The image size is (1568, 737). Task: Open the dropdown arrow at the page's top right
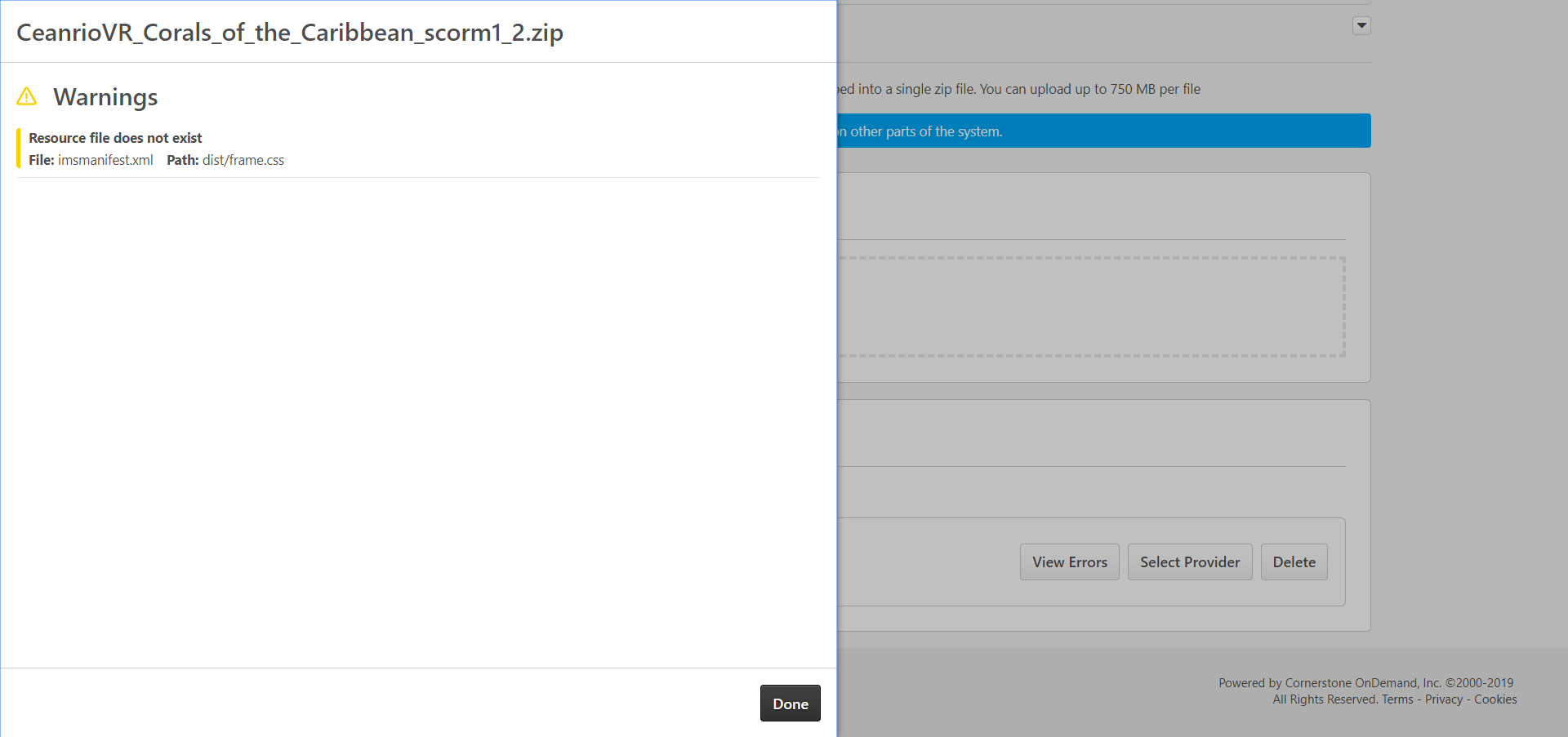(1361, 25)
